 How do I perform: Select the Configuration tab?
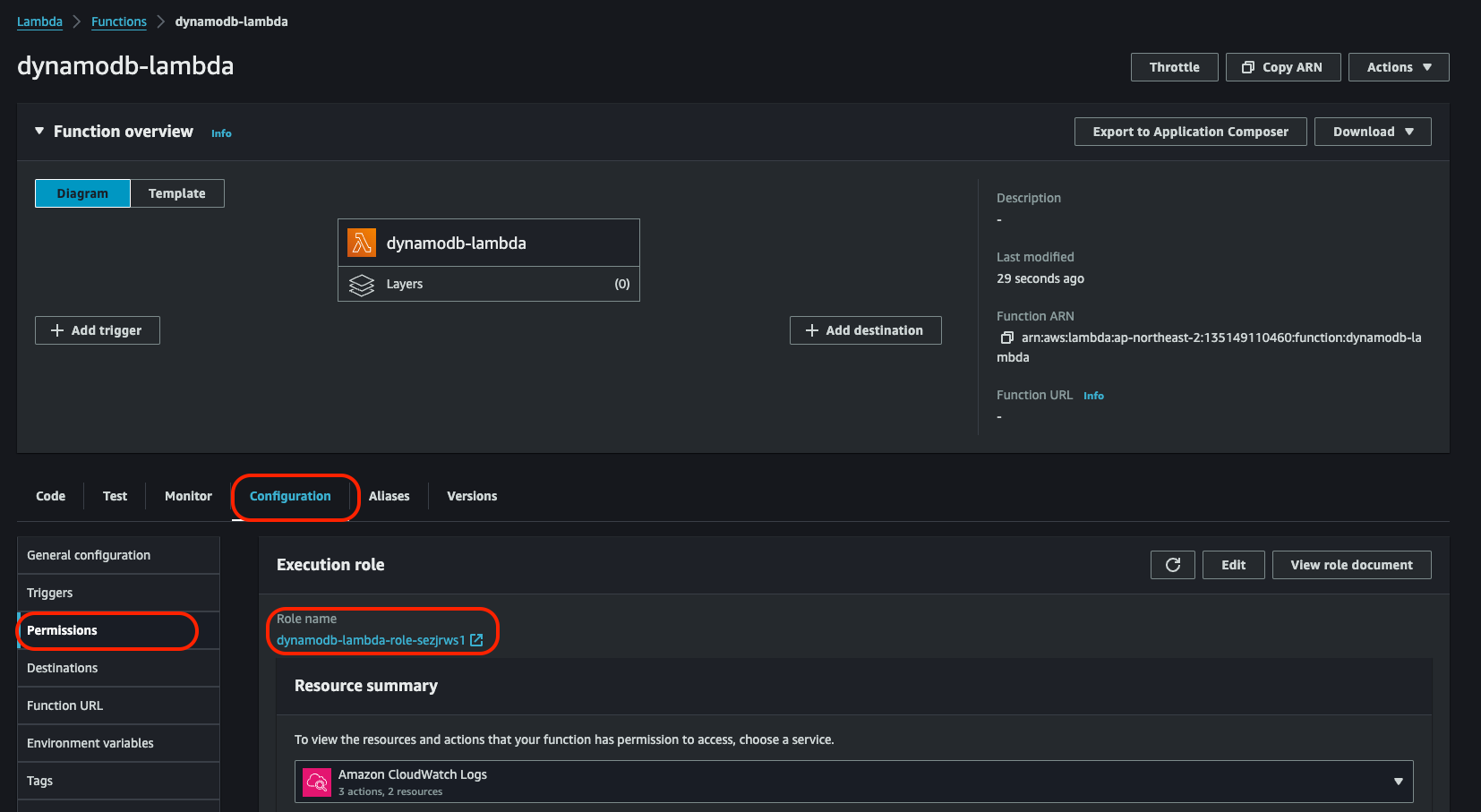coord(290,496)
